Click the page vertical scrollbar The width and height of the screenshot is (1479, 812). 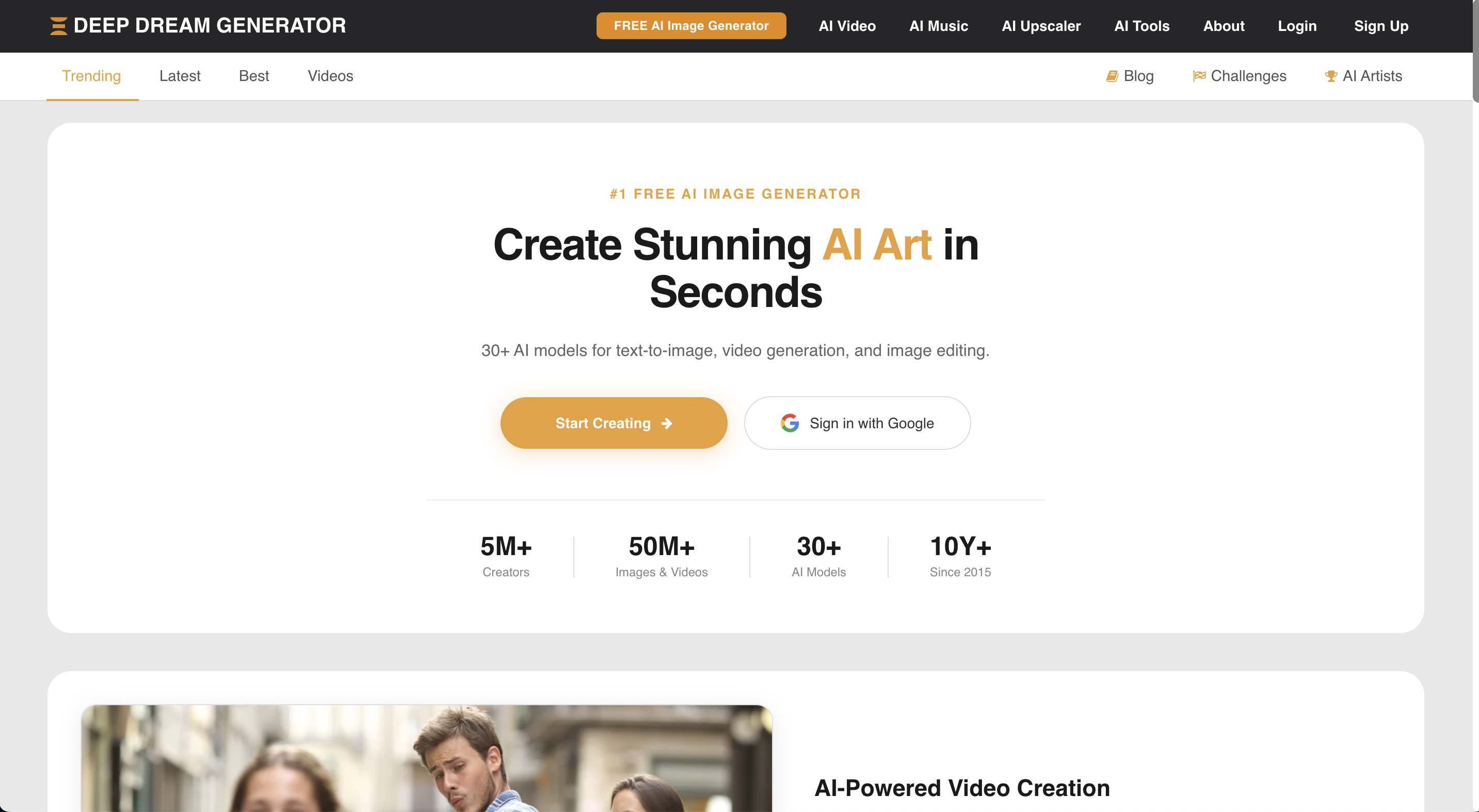point(1475,52)
